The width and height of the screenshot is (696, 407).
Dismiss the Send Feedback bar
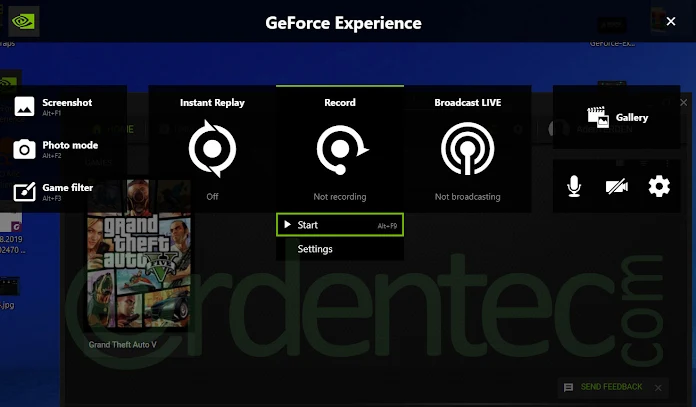click(x=658, y=388)
